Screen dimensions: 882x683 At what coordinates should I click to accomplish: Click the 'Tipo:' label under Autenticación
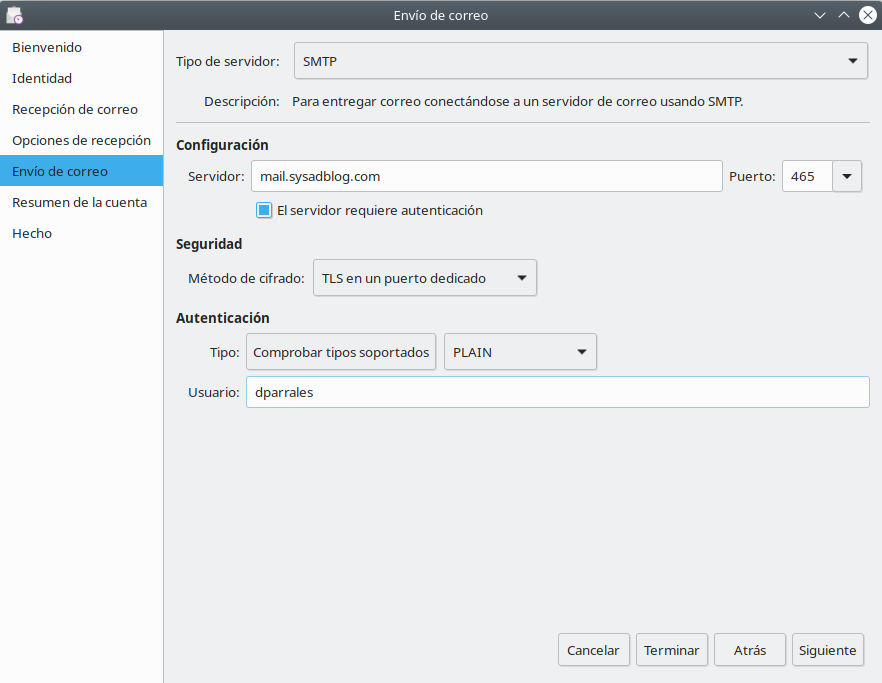point(224,353)
